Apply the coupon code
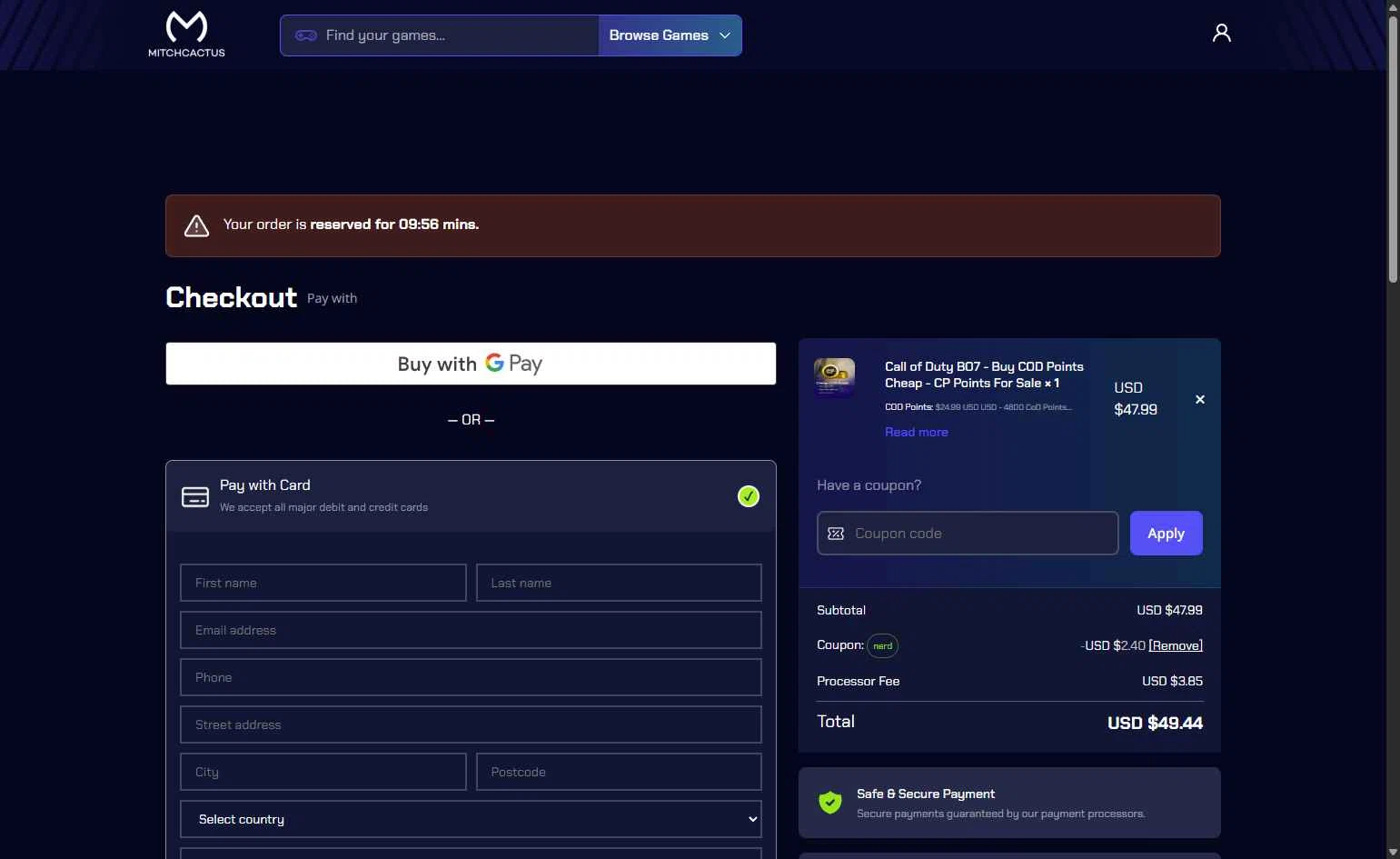Viewport: 1400px width, 859px height. pyautogui.click(x=1166, y=534)
